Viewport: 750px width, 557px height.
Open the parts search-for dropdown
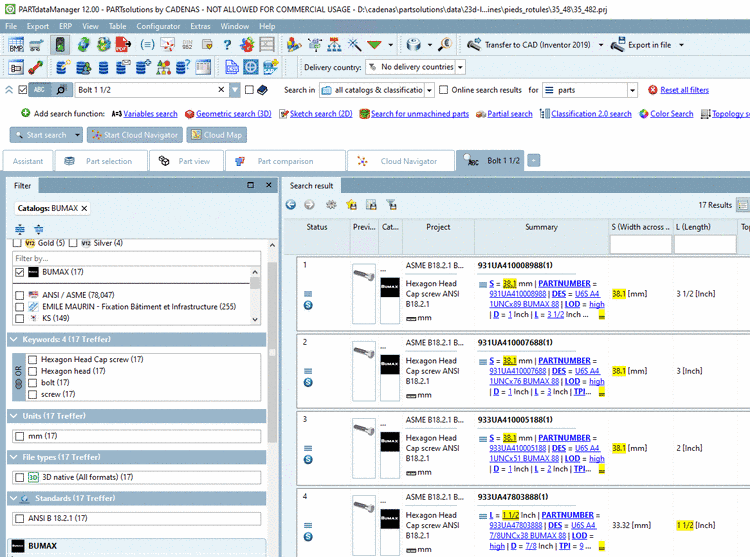(632, 90)
